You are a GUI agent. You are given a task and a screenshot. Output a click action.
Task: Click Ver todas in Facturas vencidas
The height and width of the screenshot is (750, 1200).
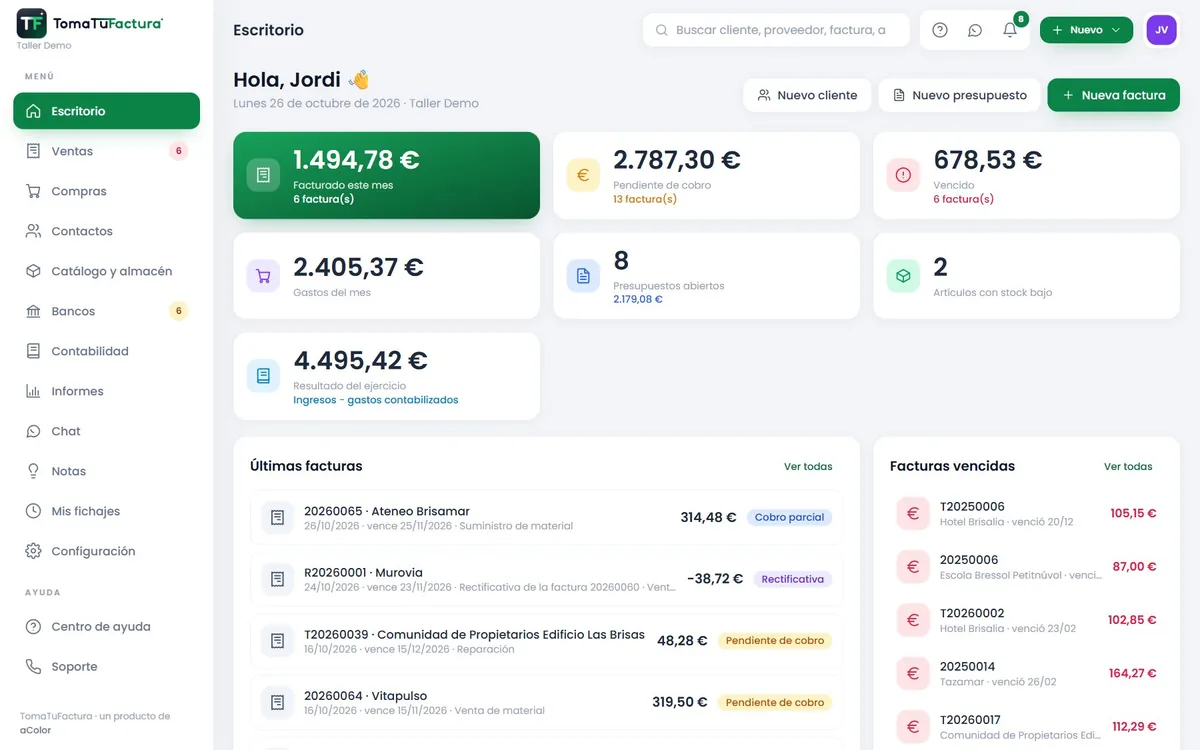click(x=1128, y=466)
